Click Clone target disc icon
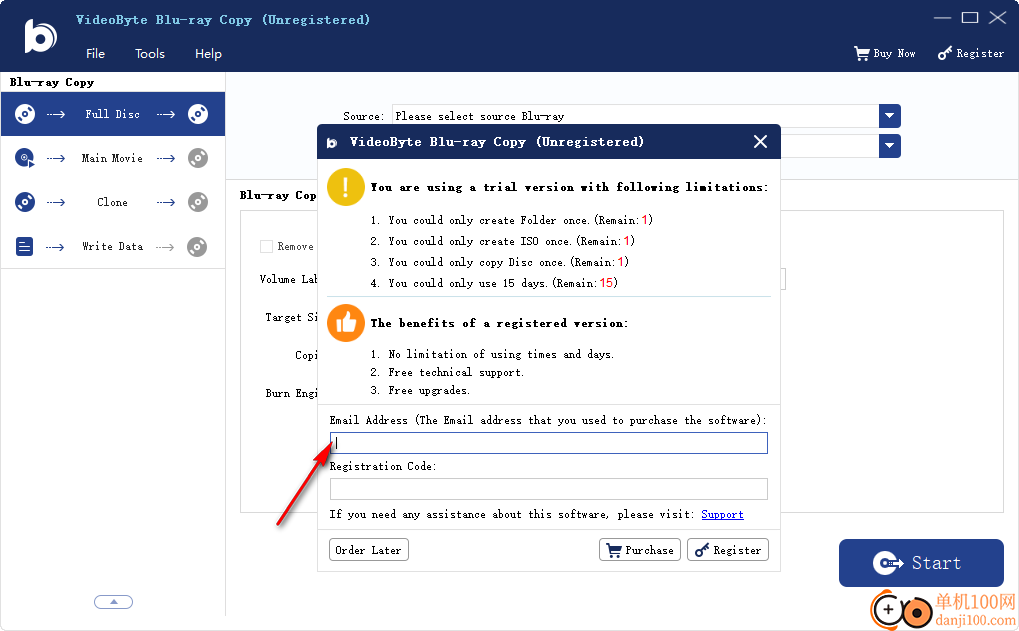The height and width of the screenshot is (631, 1019). coord(198,202)
